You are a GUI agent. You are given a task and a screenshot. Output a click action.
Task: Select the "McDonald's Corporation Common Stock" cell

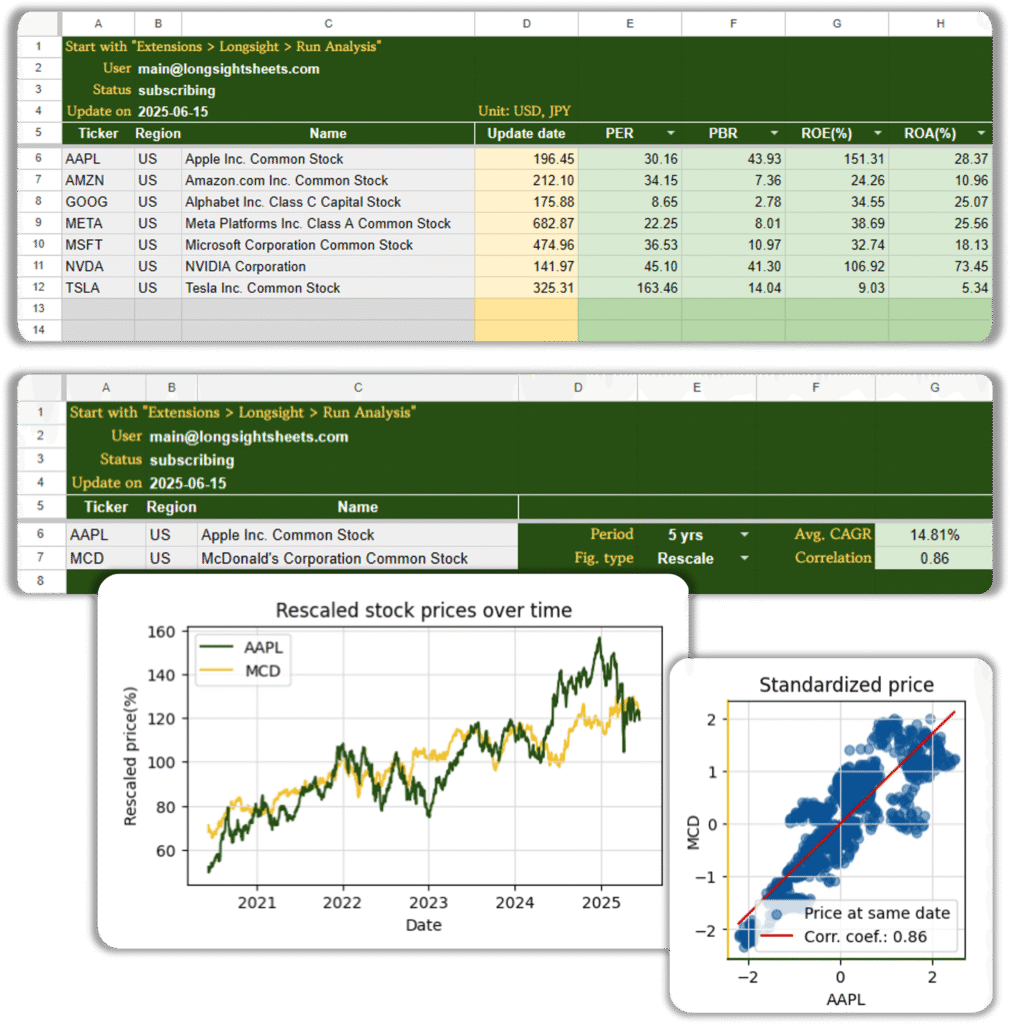(358, 558)
